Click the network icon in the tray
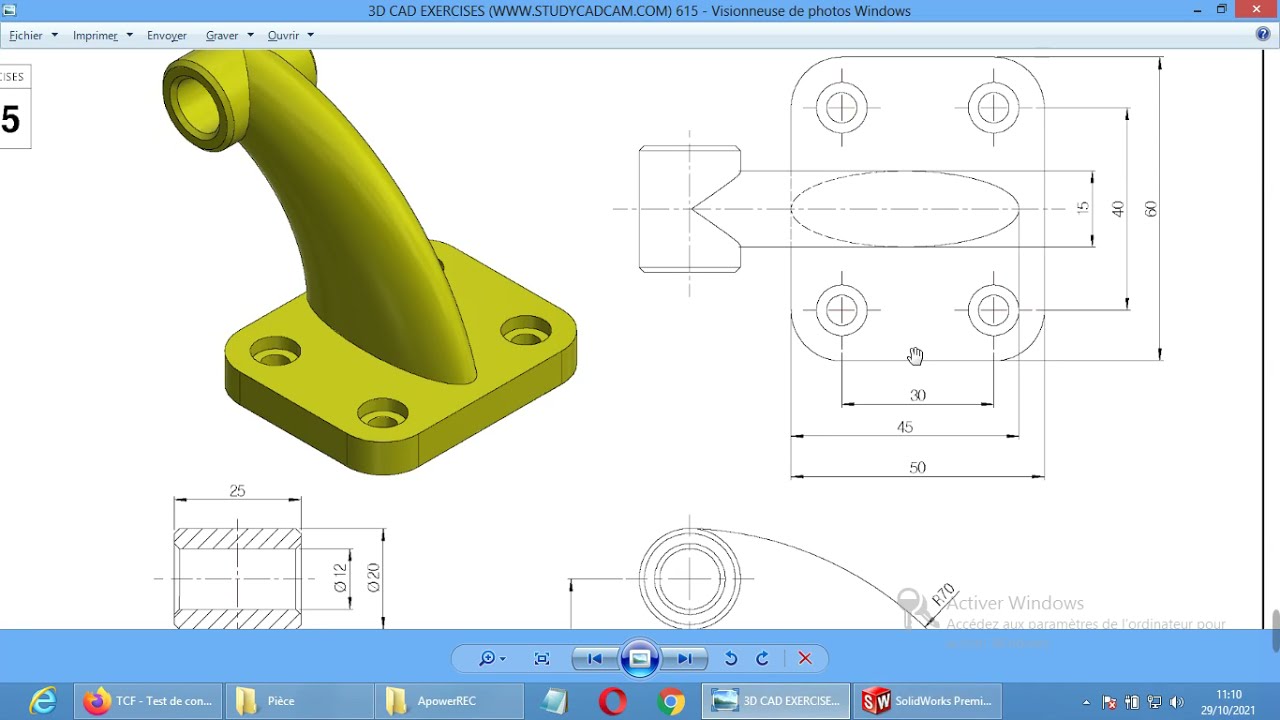 [x=1154, y=702]
